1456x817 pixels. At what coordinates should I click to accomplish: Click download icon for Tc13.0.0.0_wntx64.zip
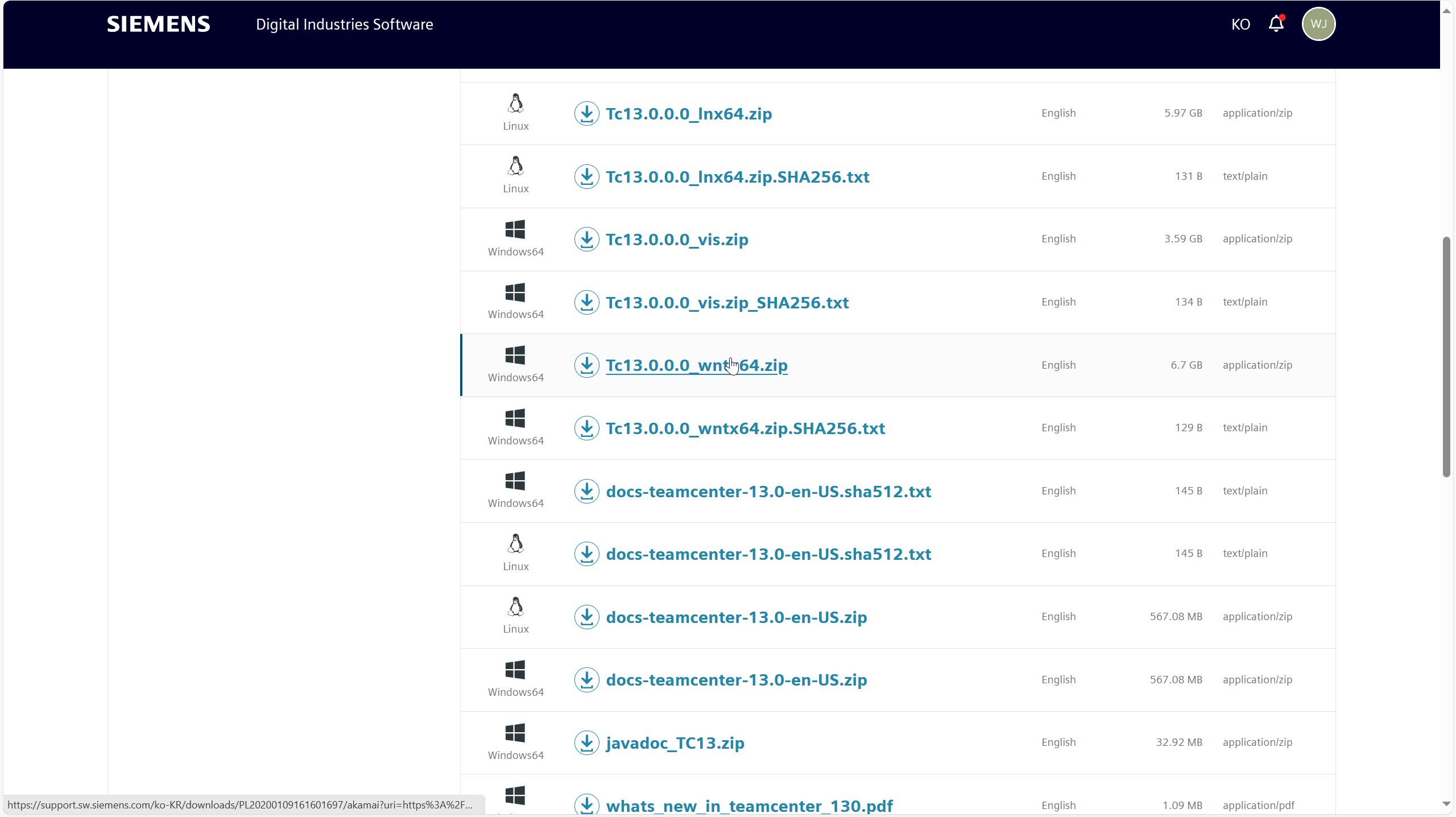tap(586, 365)
